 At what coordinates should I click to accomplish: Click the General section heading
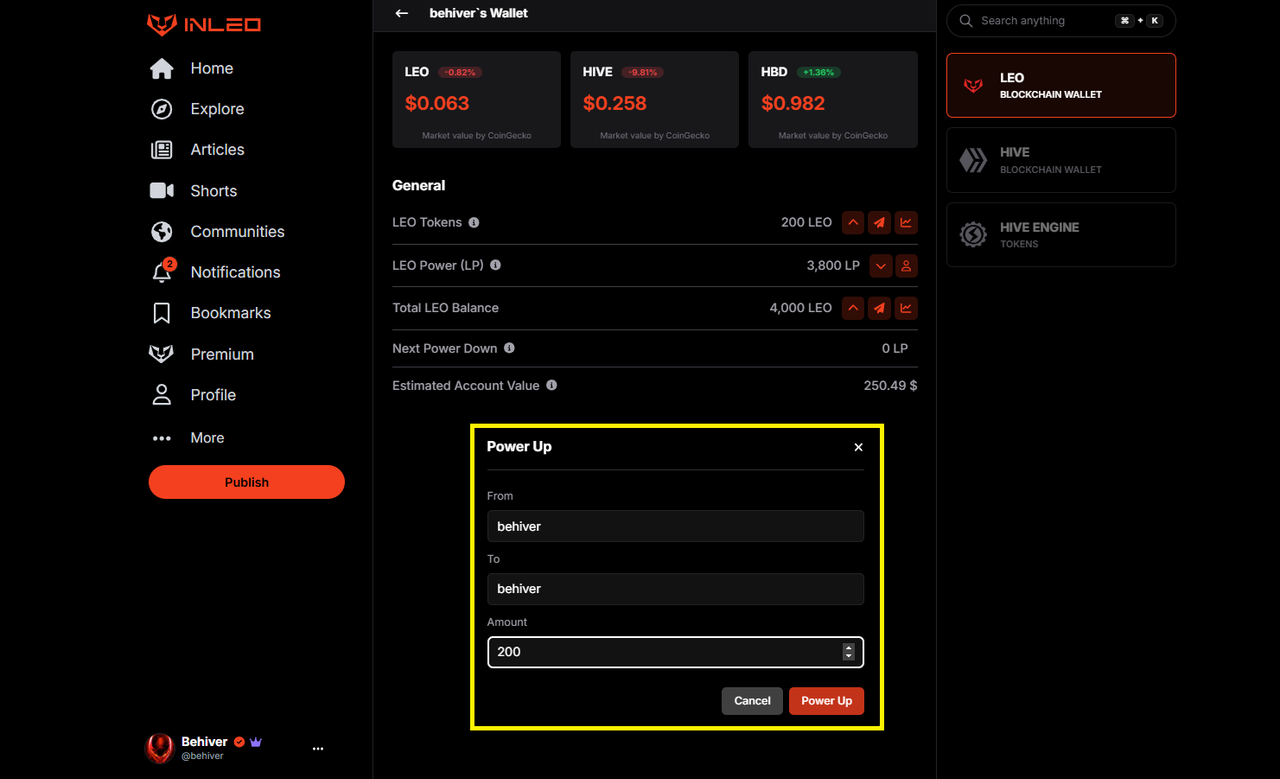click(x=419, y=186)
